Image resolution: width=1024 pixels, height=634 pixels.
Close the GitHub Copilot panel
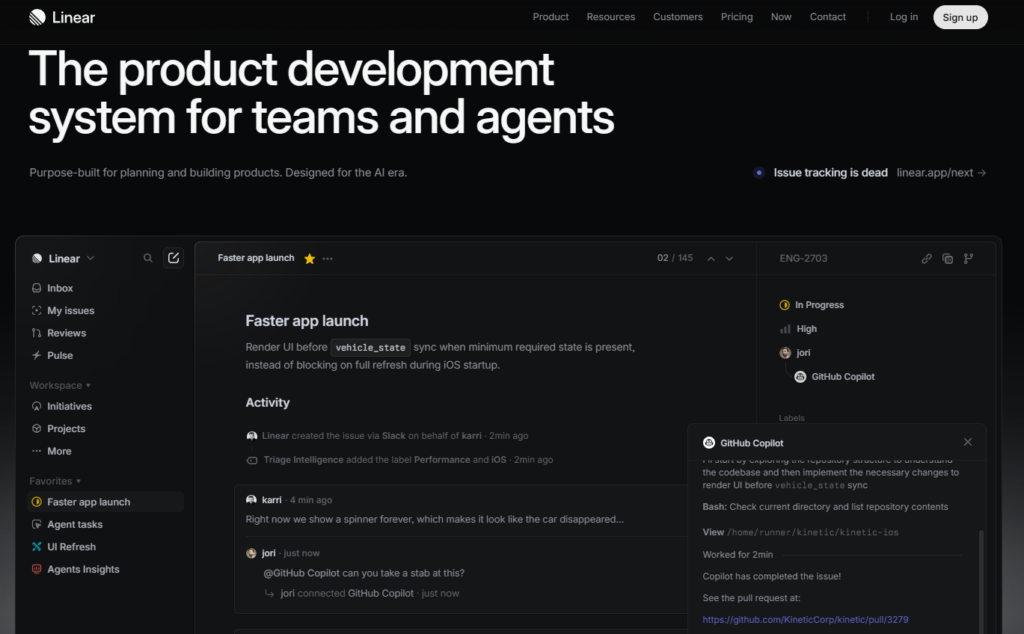968,442
